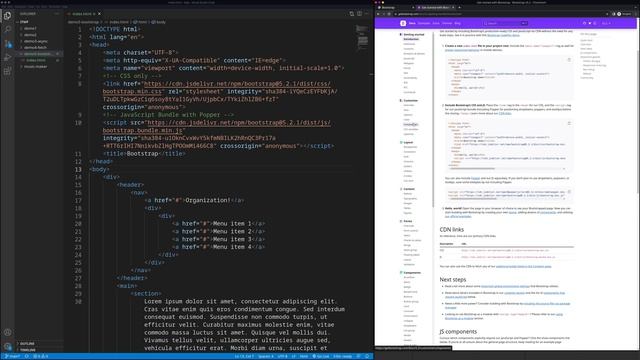This screenshot has height=360, width=640.
Task: Switch to the index.html editor tab
Action: [x=82, y=14]
